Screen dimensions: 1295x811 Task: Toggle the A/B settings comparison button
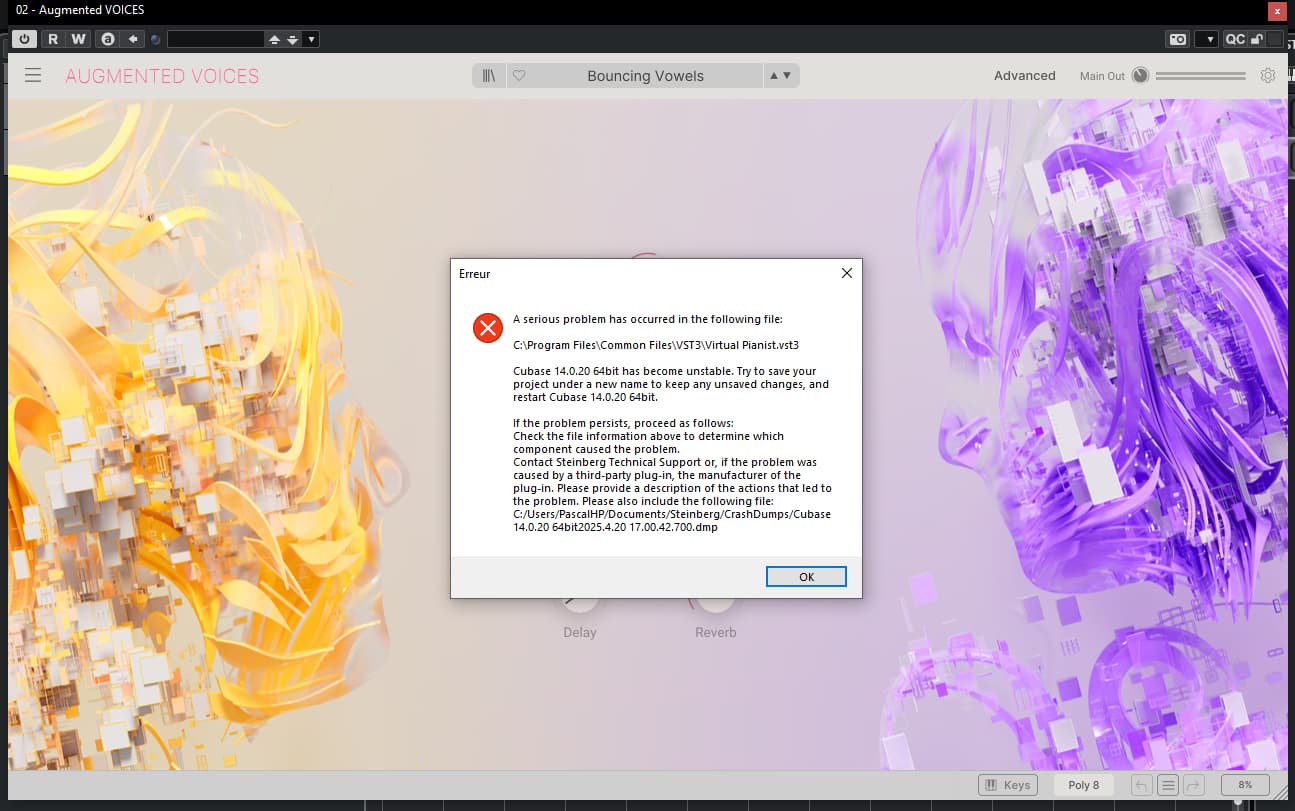click(x=108, y=39)
